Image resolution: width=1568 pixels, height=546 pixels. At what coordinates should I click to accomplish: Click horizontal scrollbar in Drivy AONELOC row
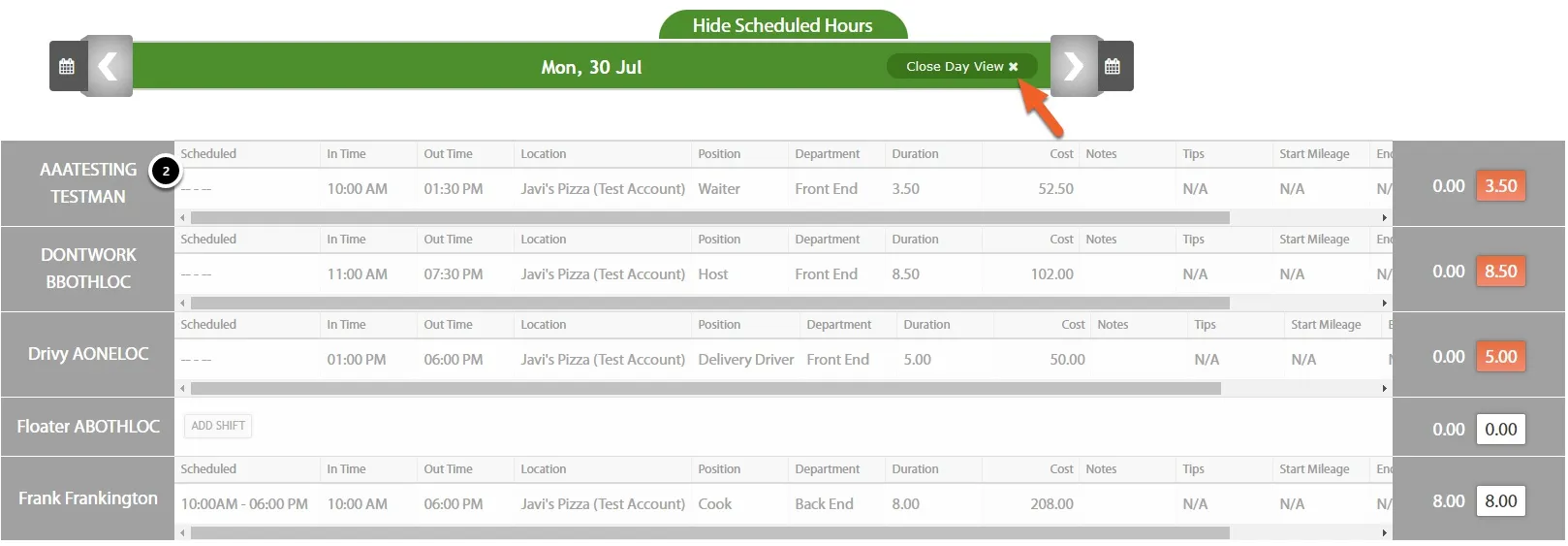point(706,389)
